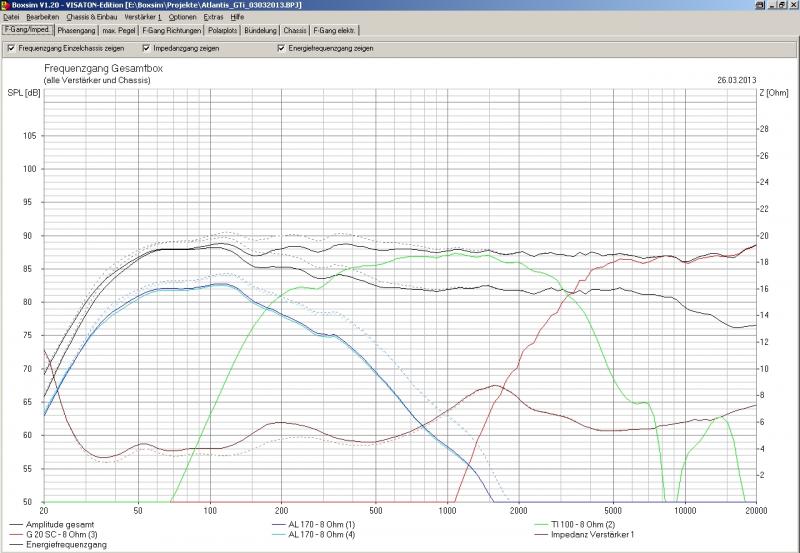This screenshot has width=800, height=553.
Task: Show the Hilfe menu
Action: coord(237,17)
